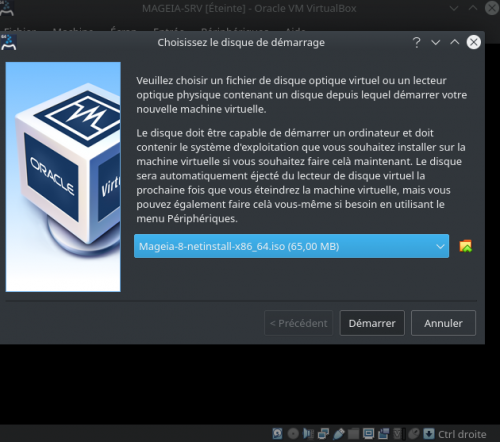Viewport: 500px width, 442px height.
Task: Click the Démarrer button
Action: [372, 323]
